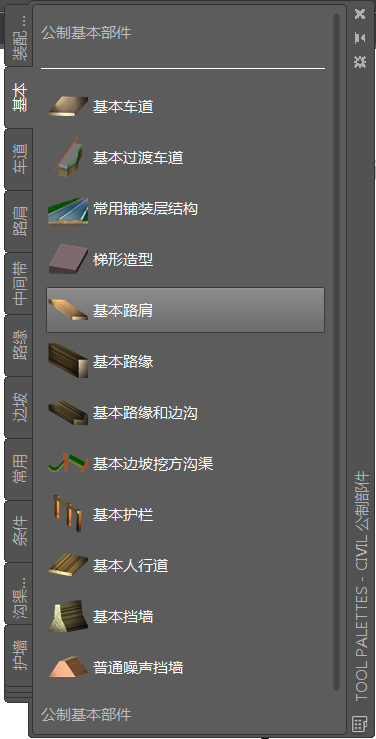Click the palette vertical scrollbar
376x739 pixels.
click(336, 352)
